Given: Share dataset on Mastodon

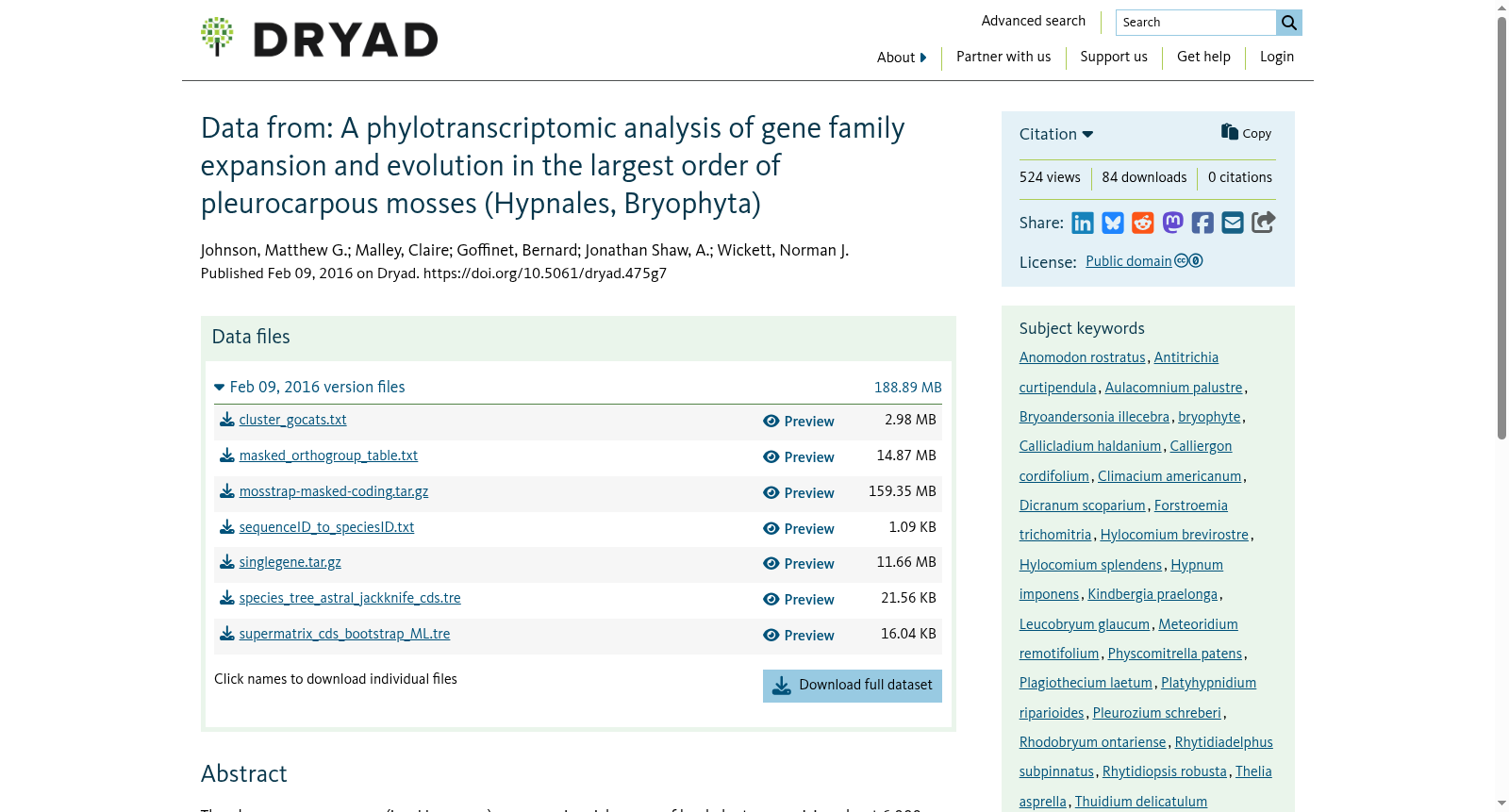Looking at the screenshot, I should coord(1173,223).
